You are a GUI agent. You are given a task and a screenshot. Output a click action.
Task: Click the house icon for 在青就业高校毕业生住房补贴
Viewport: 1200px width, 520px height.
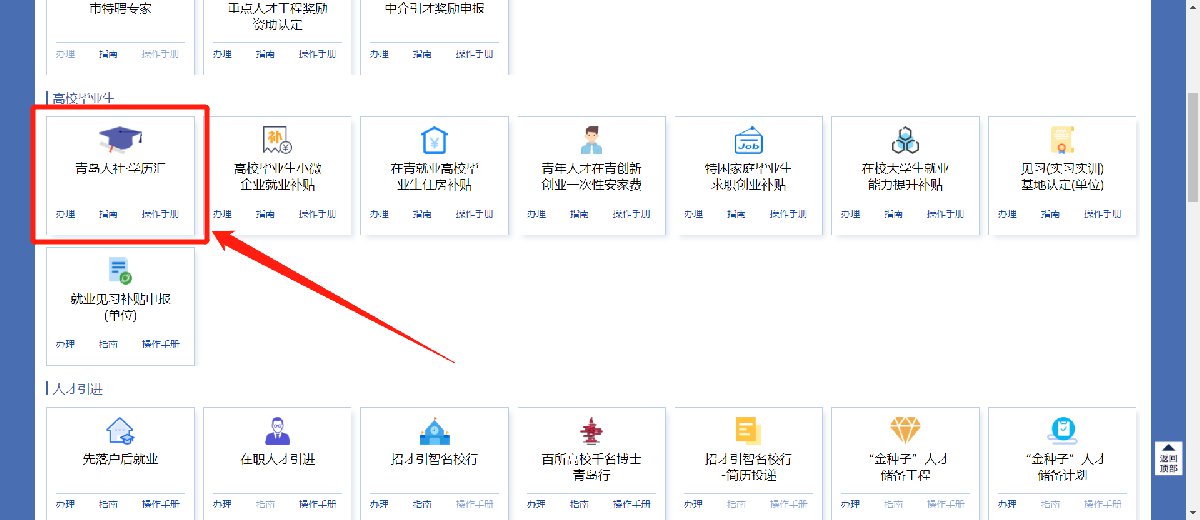point(434,140)
